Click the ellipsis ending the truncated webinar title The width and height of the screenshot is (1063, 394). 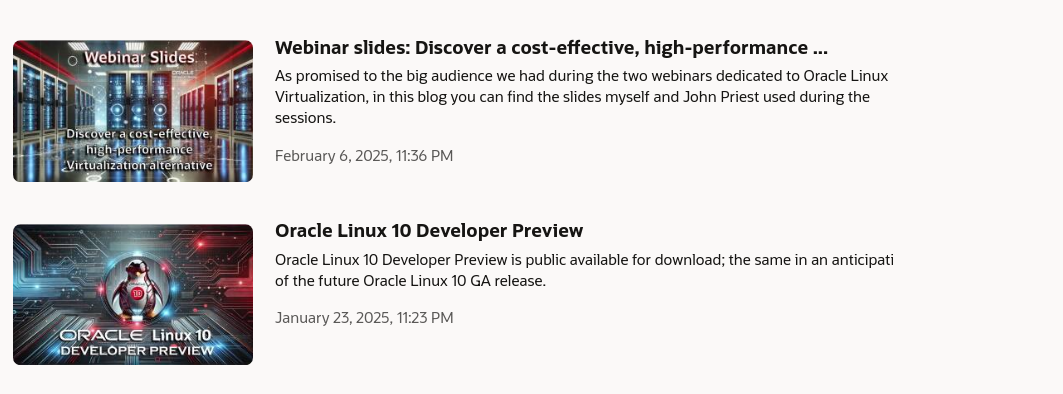[x=820, y=49]
